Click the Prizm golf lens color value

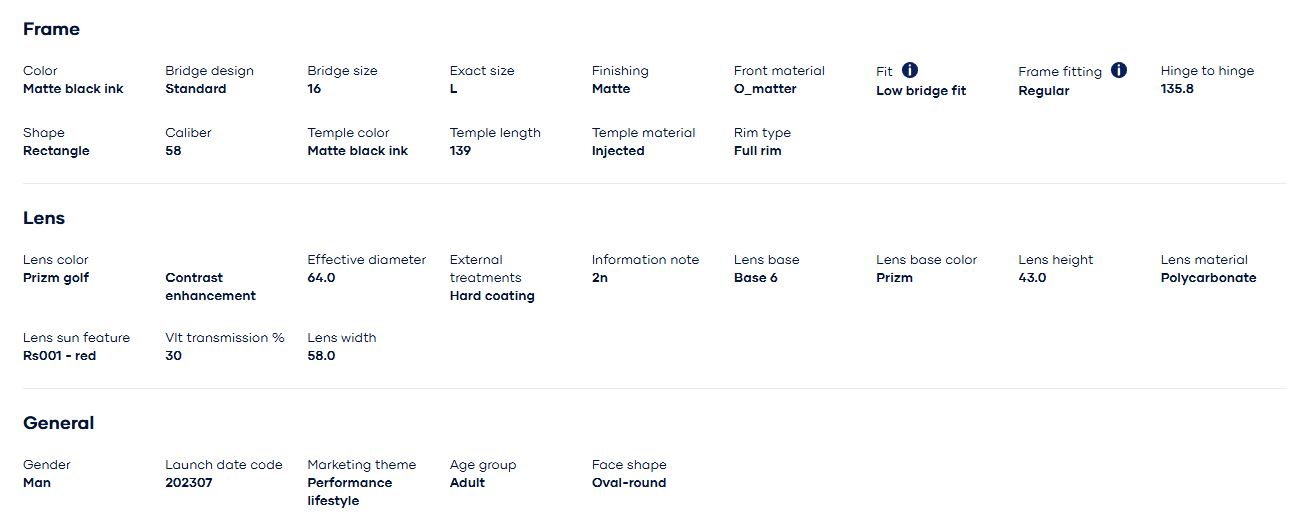[56, 278]
